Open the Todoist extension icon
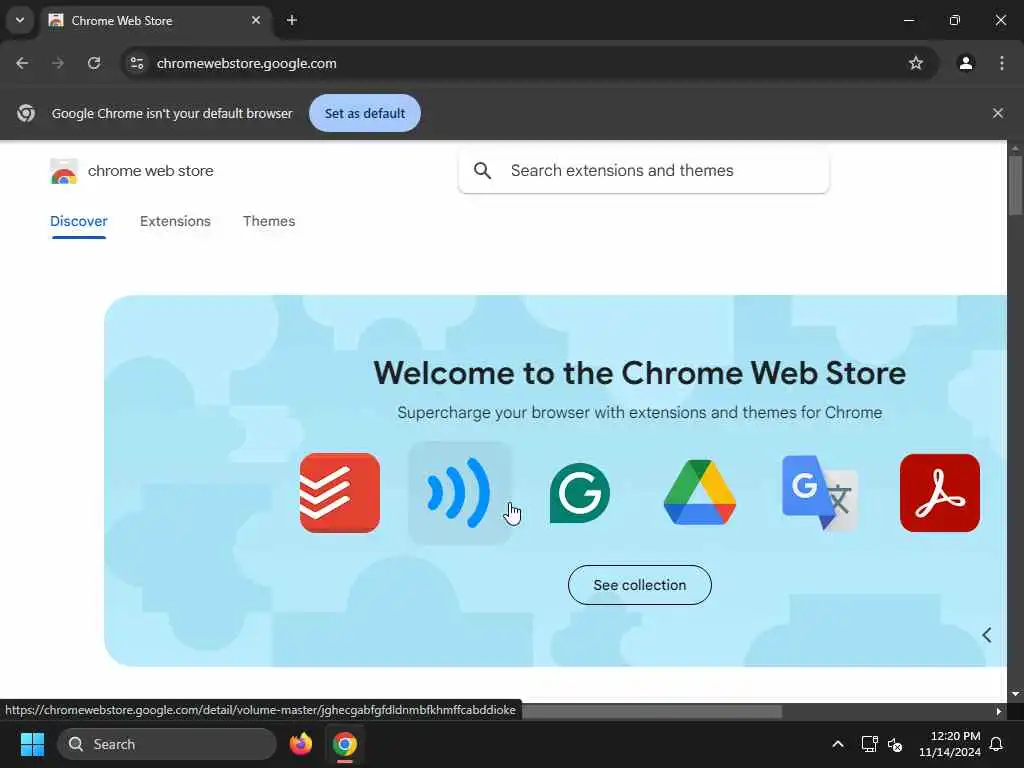The width and height of the screenshot is (1024, 768). click(340, 493)
